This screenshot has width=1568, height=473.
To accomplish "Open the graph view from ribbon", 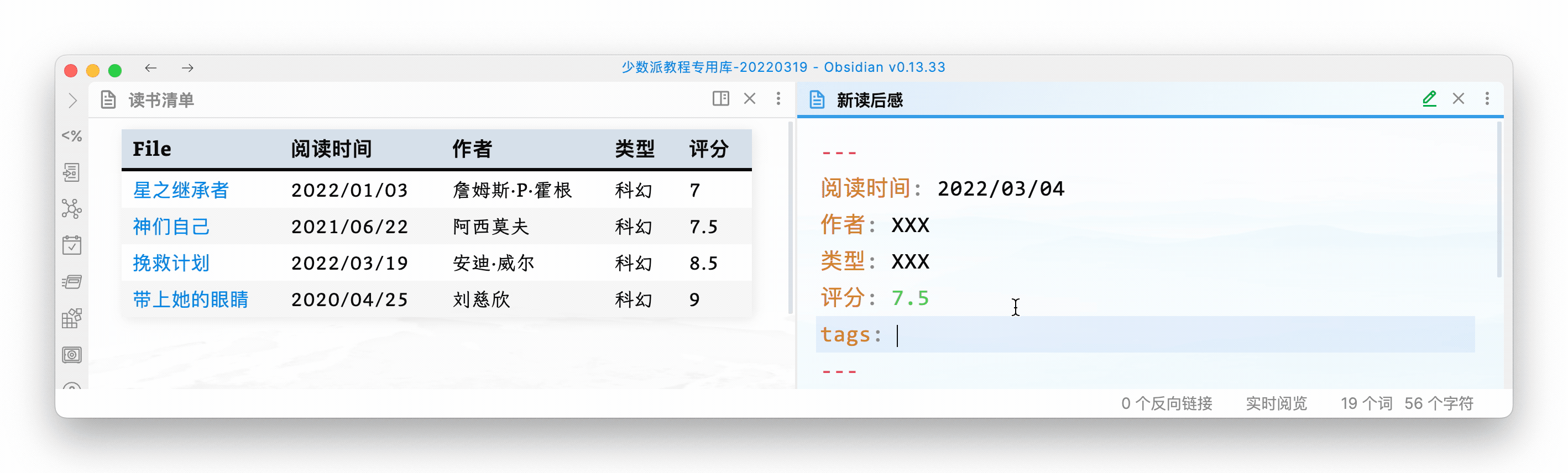I will [x=72, y=209].
